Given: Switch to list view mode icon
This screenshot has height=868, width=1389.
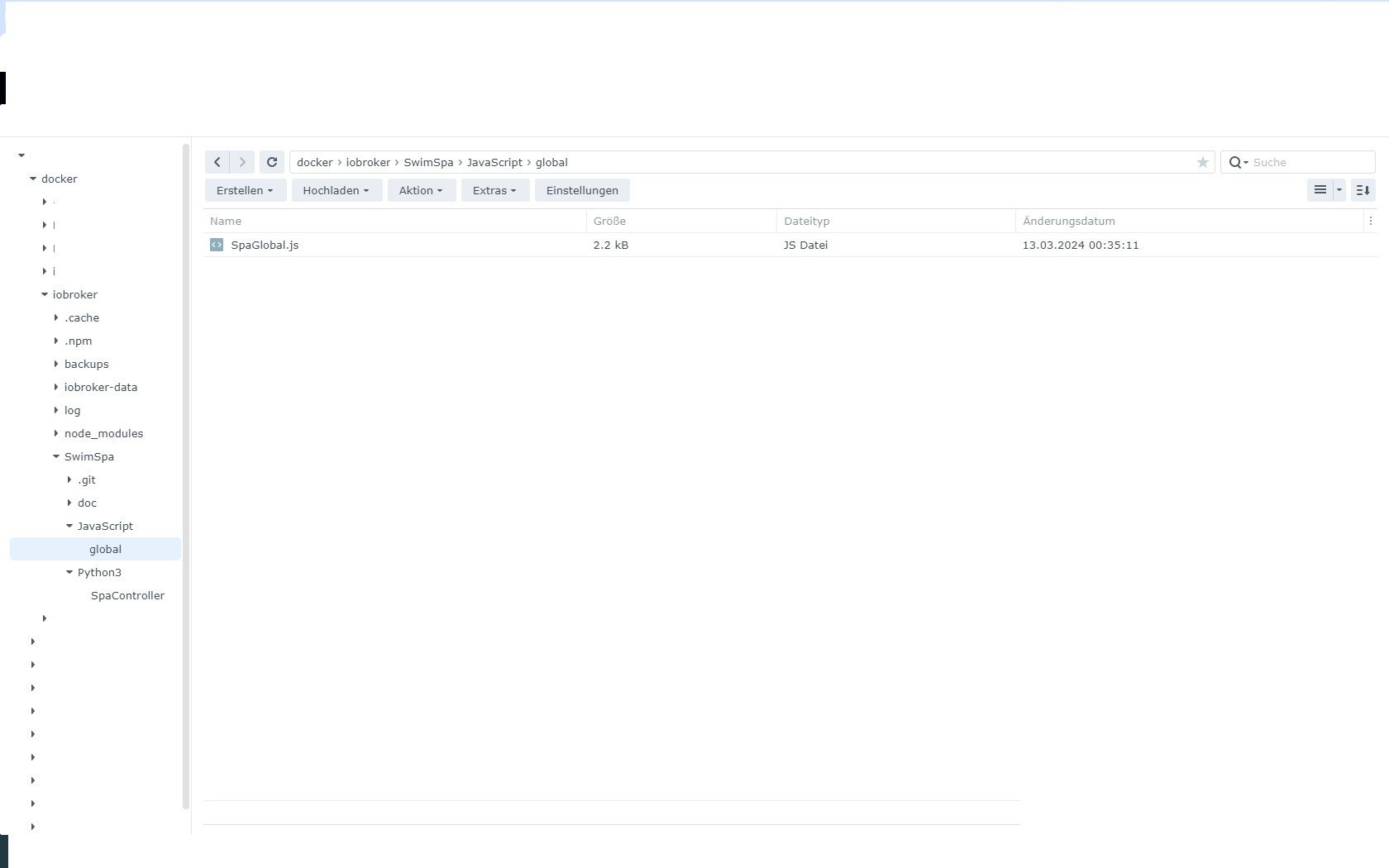Looking at the screenshot, I should click(1320, 190).
